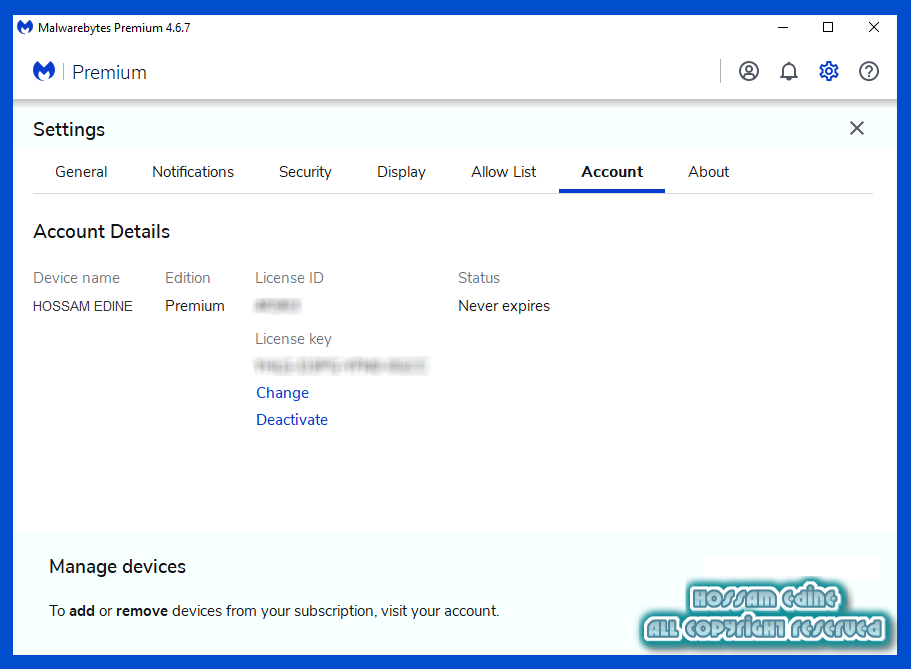The height and width of the screenshot is (669, 911).
Task: Go to the About tab
Action: pyautogui.click(x=709, y=172)
